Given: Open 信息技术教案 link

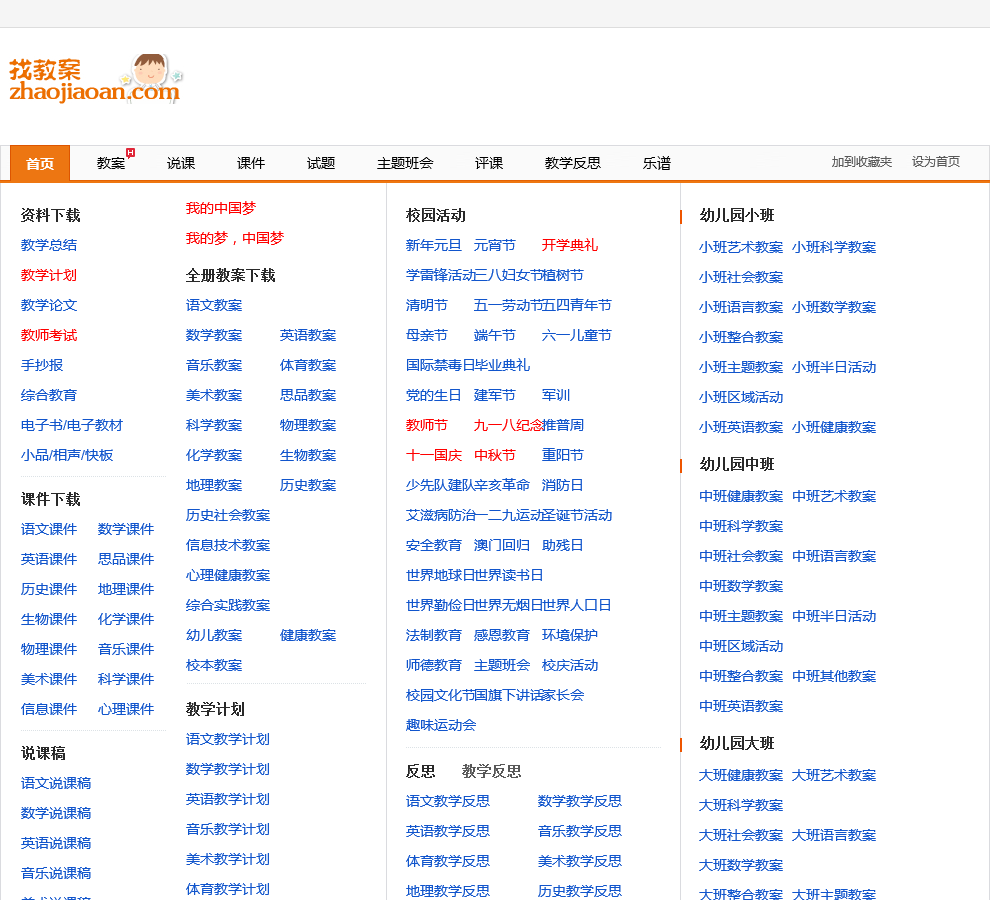Looking at the screenshot, I should pyautogui.click(x=228, y=545).
